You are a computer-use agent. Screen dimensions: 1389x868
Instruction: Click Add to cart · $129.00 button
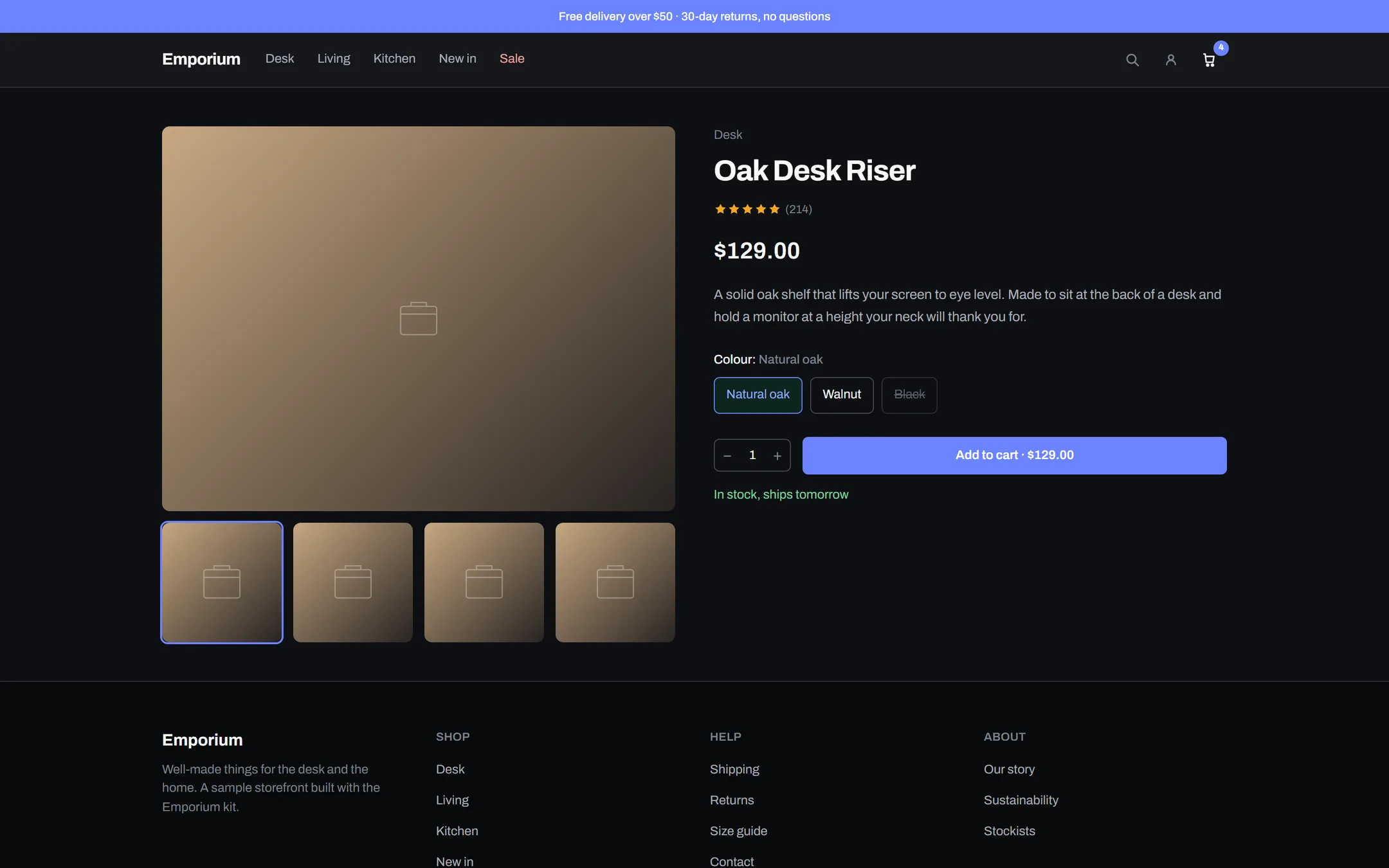[x=1014, y=455]
